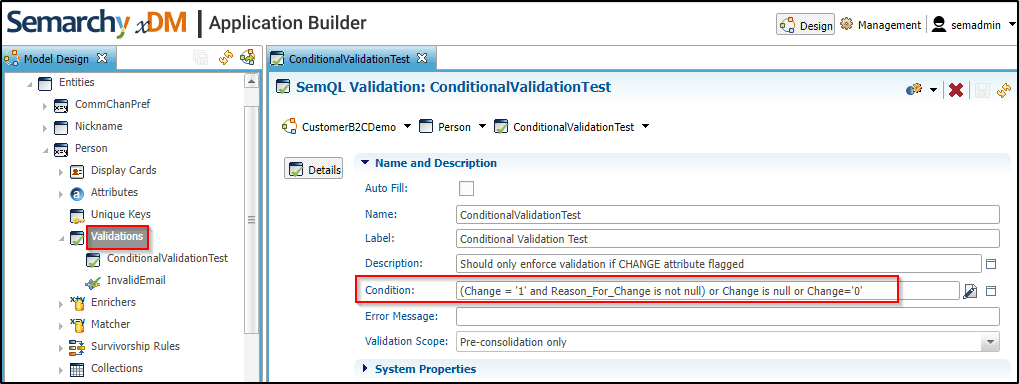
Task: Select the Model Design tab
Action: click(x=56, y=58)
